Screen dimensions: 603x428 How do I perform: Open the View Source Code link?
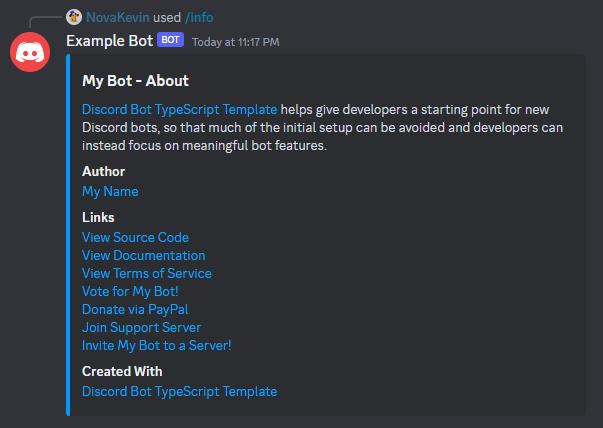tap(135, 237)
